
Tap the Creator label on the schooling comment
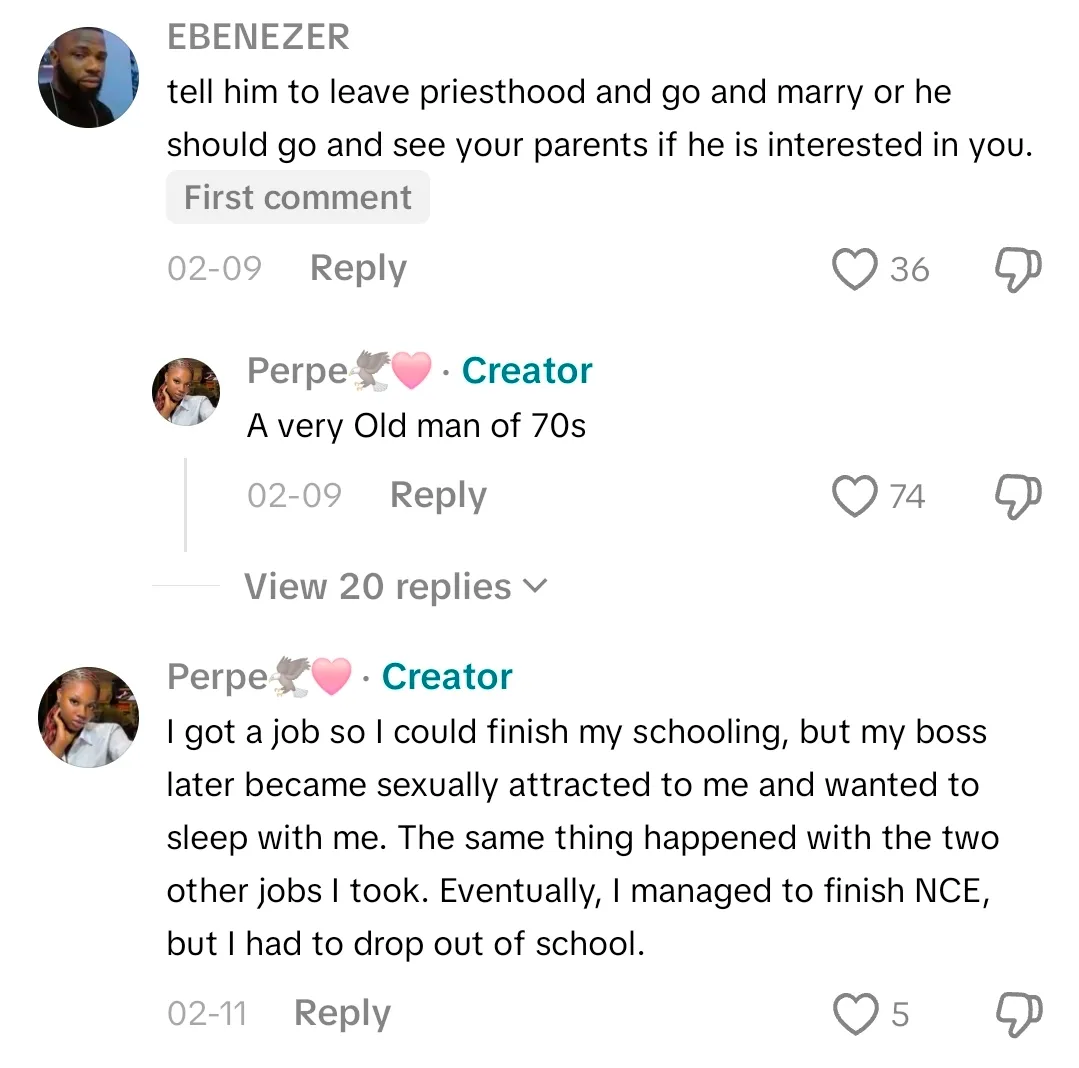[447, 677]
